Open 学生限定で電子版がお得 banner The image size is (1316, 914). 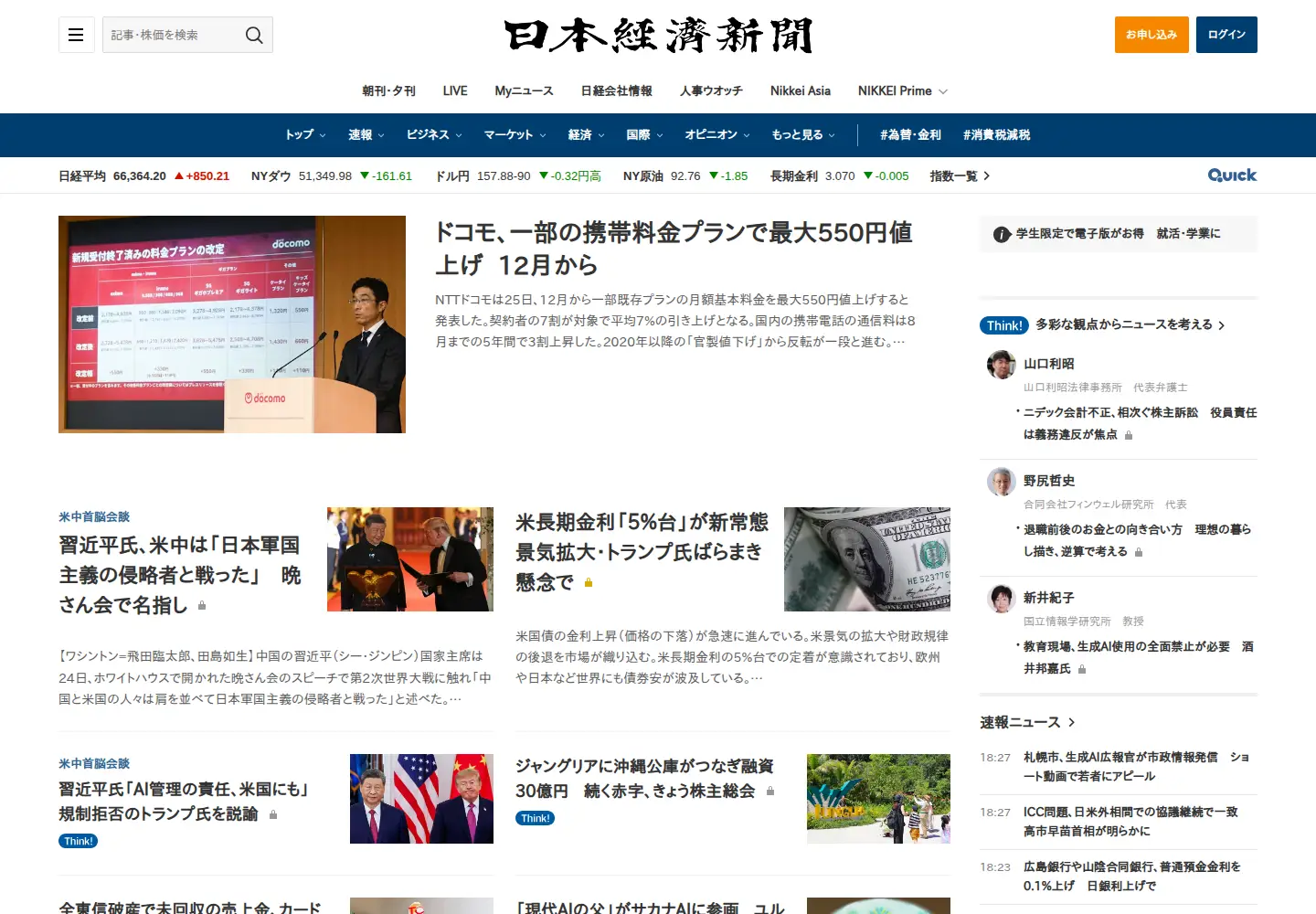coord(1119,234)
